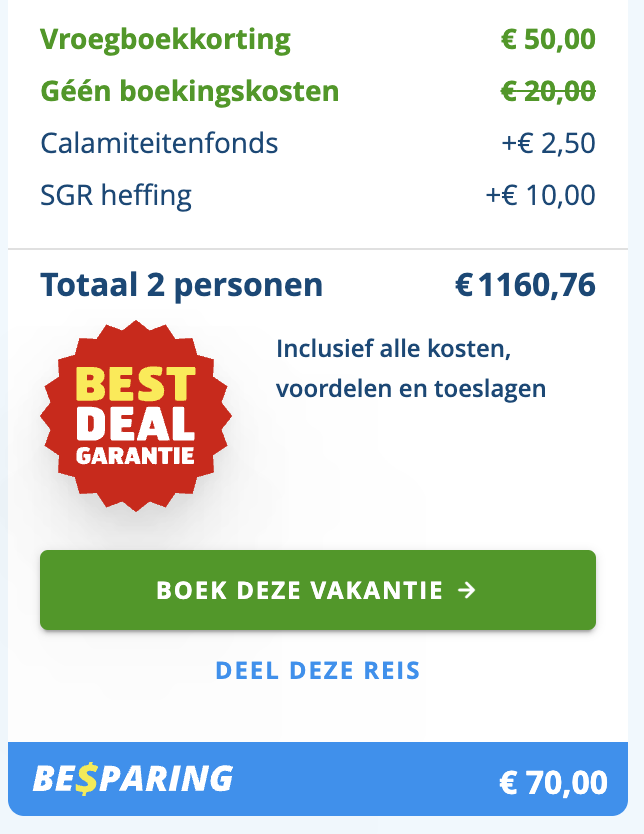
Task: Click the voordelen en toeslagen text
Action: [411, 389]
